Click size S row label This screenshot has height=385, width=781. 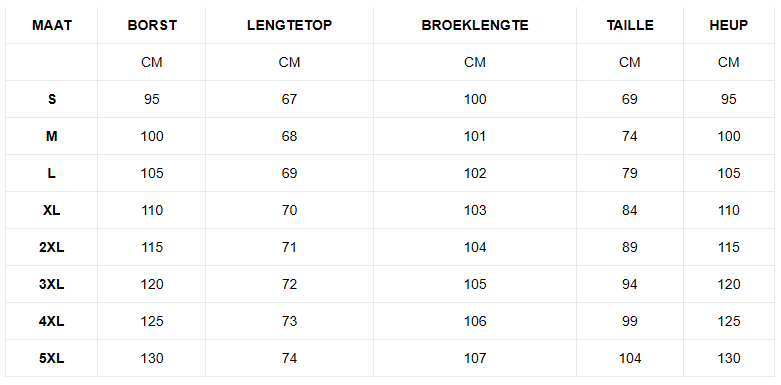52,100
